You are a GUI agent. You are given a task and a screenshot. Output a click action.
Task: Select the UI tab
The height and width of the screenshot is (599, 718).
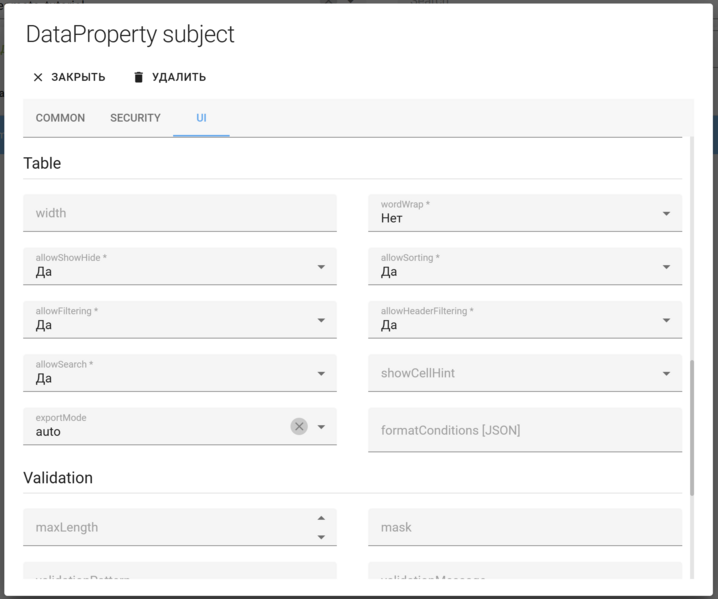201,118
